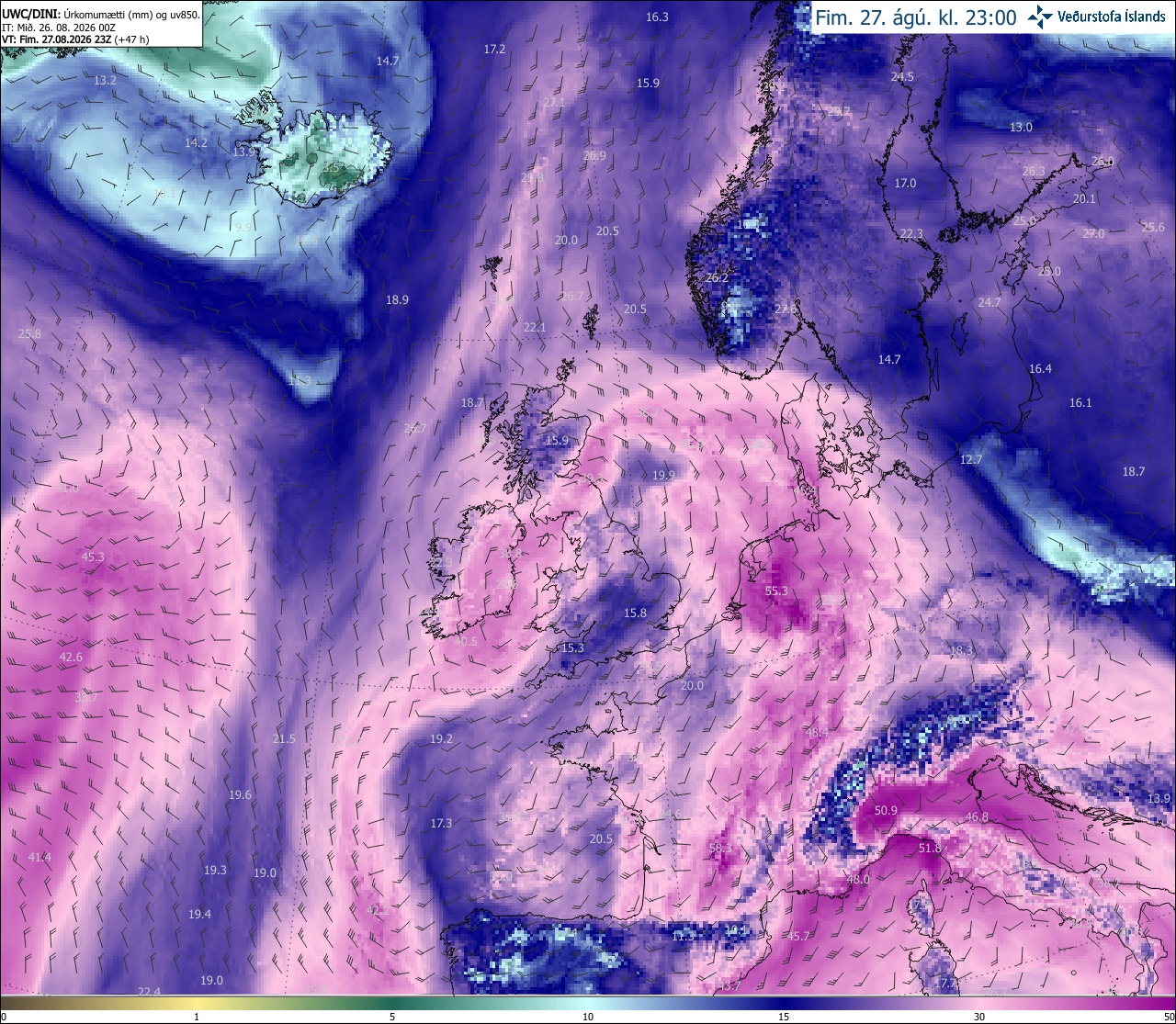
Task: Pick the 1 mark on the color scale
Action: tap(197, 1017)
